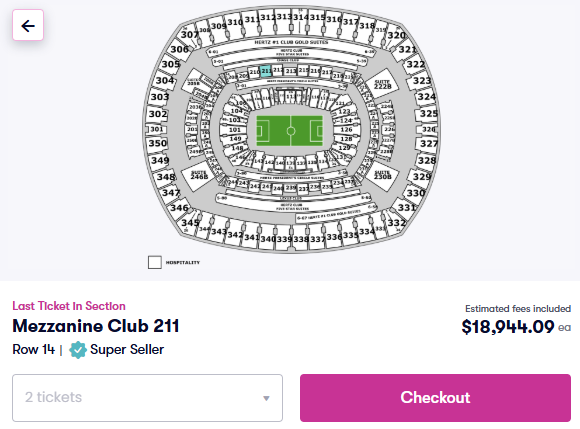The width and height of the screenshot is (580, 429).
Task: Select section 332 on the stadium map
Action: tap(397, 223)
